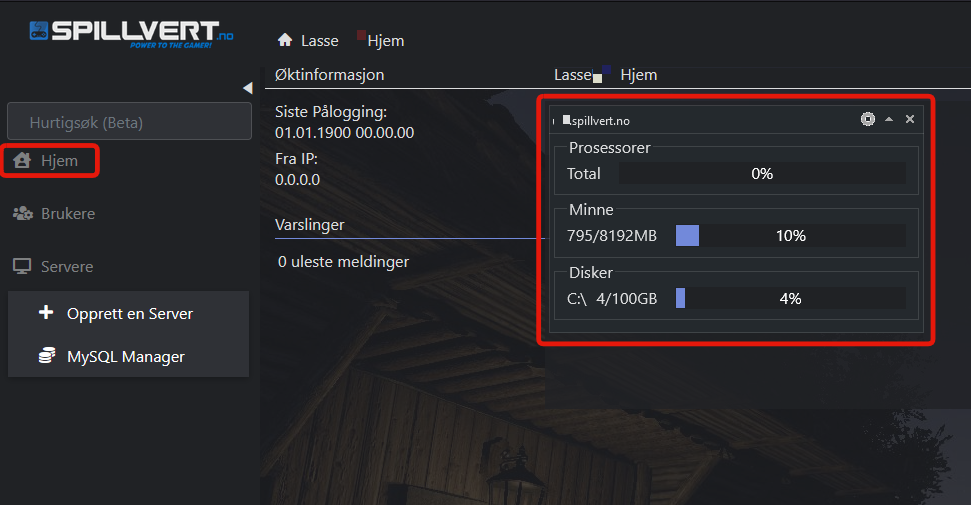Select Opprett en Server
971x505 pixels.
point(129,314)
